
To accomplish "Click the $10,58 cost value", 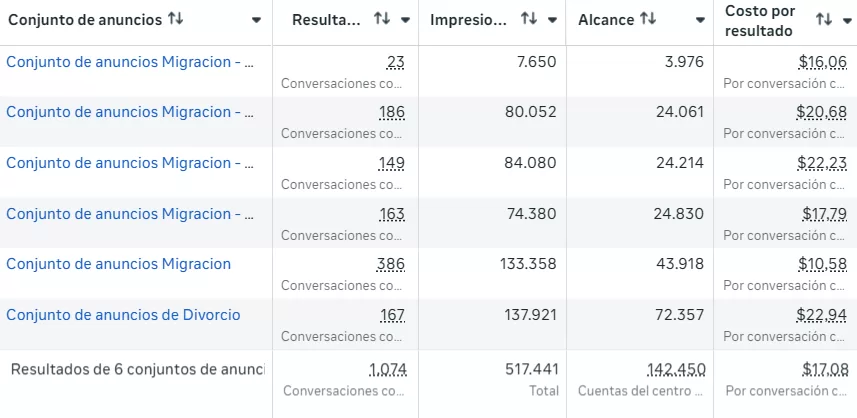I will click(821, 264).
